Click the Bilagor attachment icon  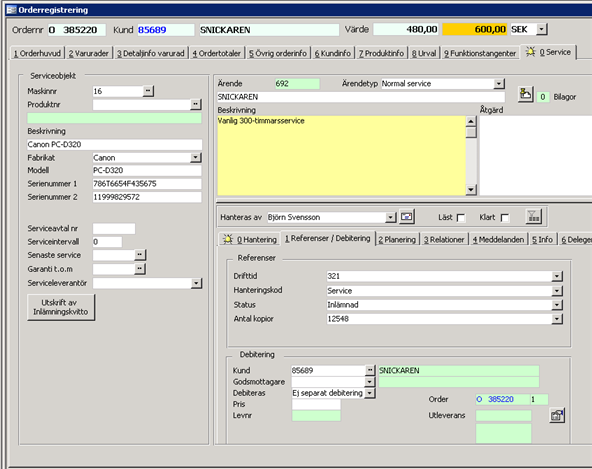coord(525,94)
